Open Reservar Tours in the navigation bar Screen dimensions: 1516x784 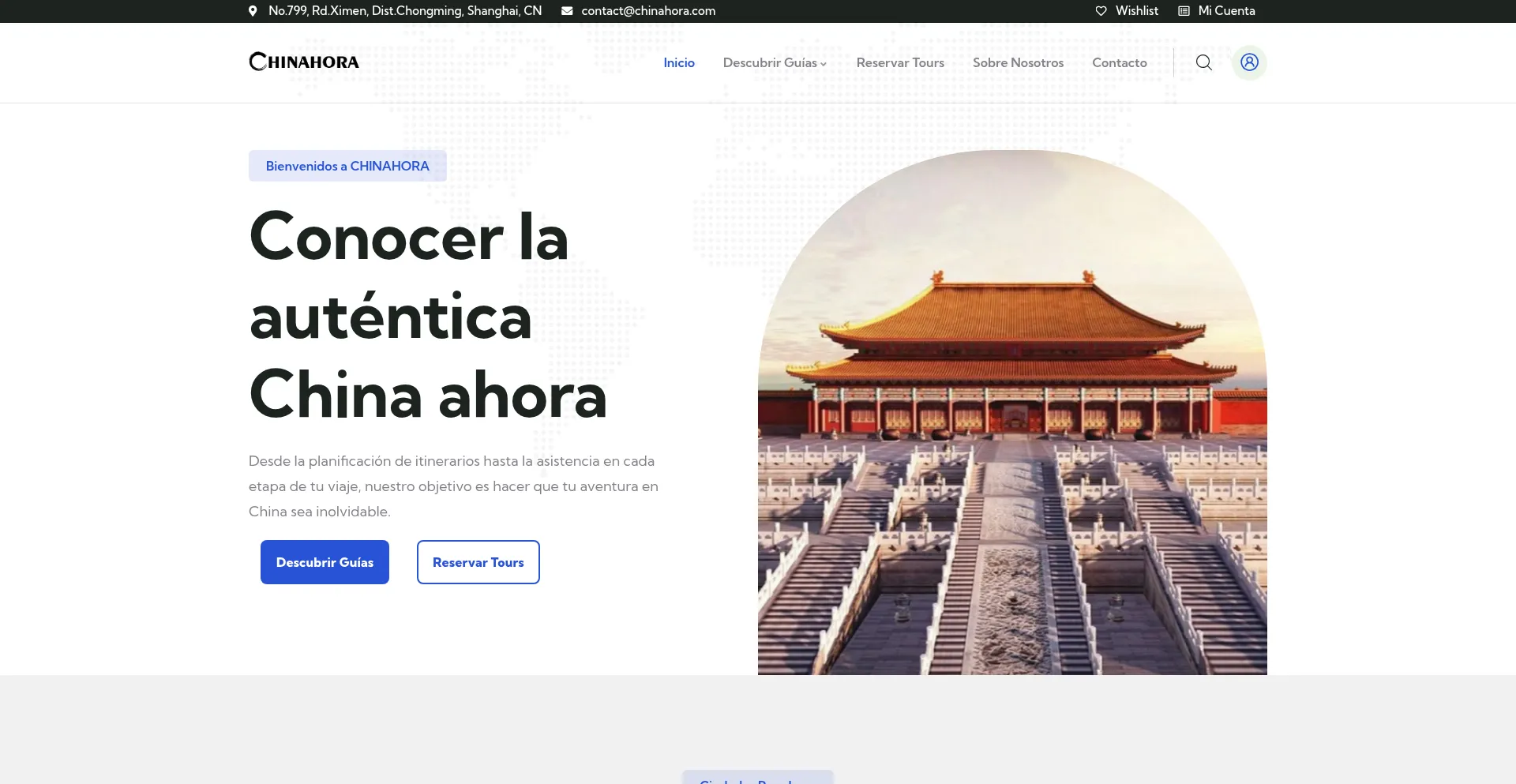[x=900, y=62]
